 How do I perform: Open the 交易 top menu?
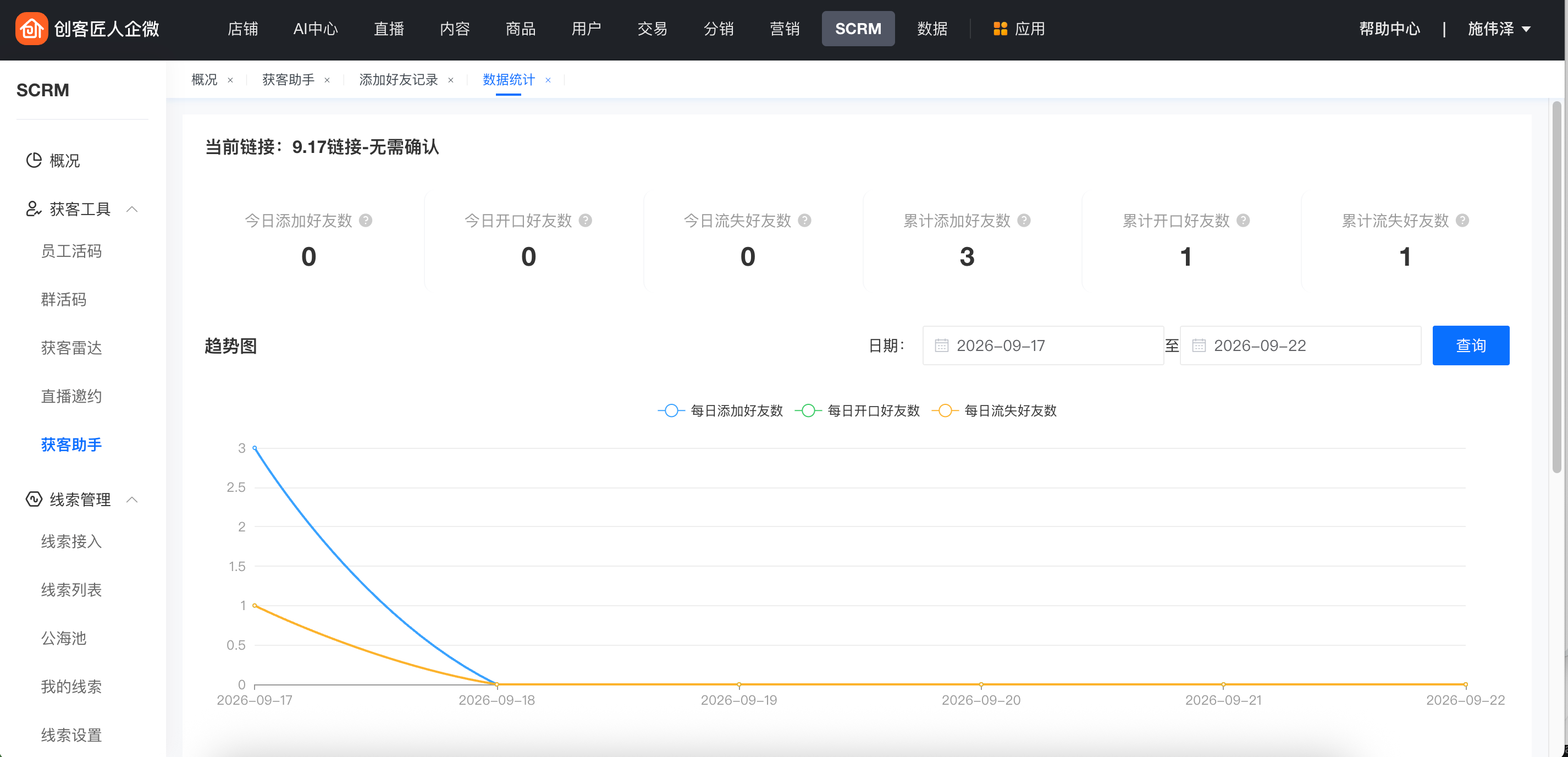(x=653, y=29)
